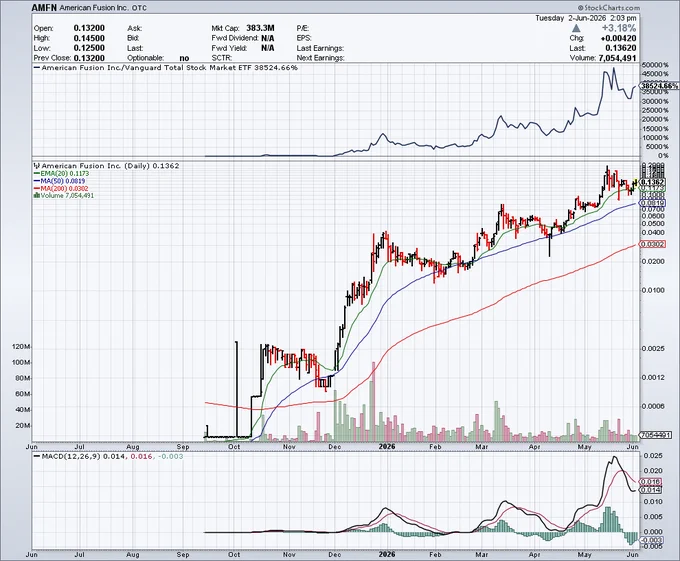Click the blue 0.0819 MA tag on price axis
Image resolution: width=680 pixels, height=561 pixels.
[x=653, y=203]
